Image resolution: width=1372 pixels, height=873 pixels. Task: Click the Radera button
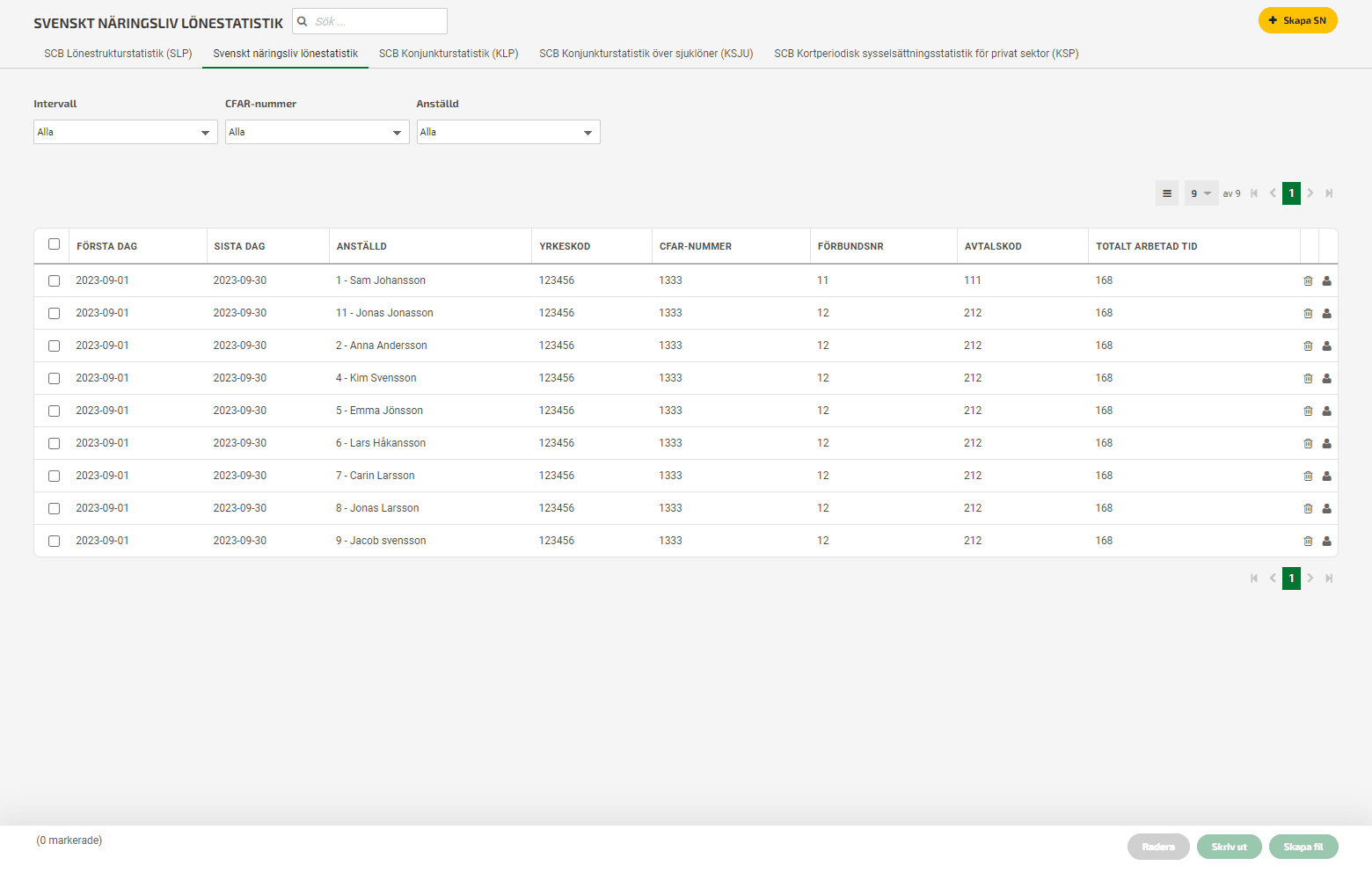1158,847
